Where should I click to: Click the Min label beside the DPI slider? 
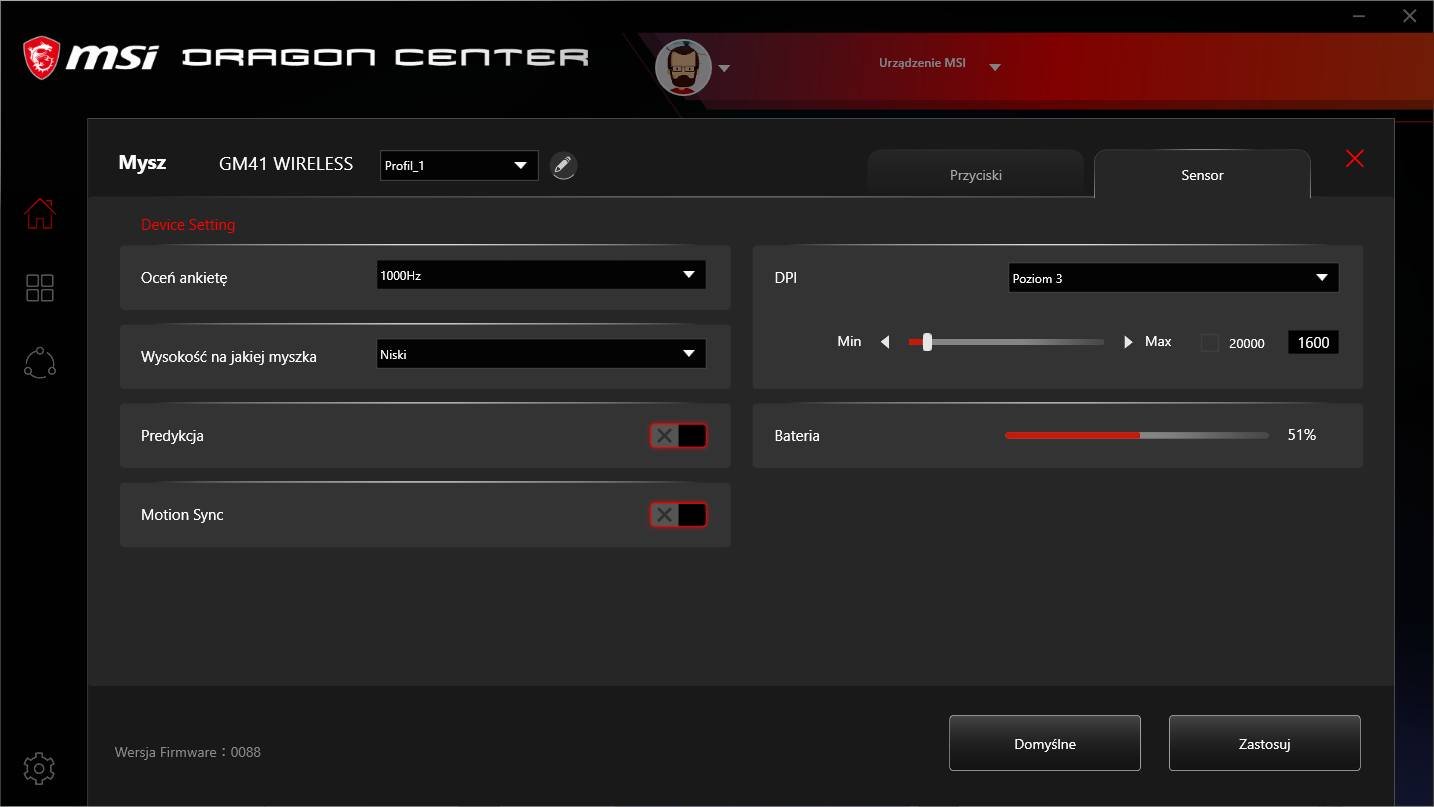pos(849,342)
